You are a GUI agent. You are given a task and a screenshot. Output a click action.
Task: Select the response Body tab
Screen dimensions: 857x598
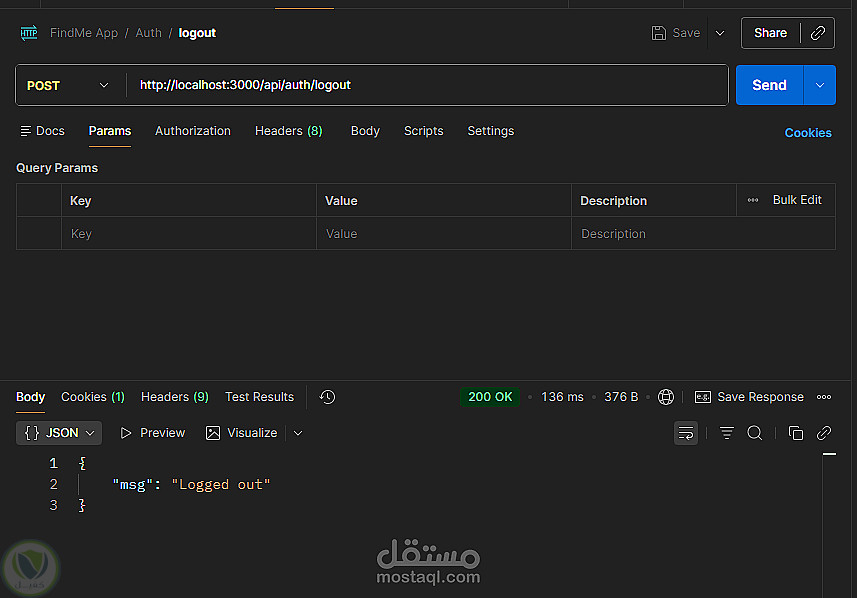(x=31, y=397)
